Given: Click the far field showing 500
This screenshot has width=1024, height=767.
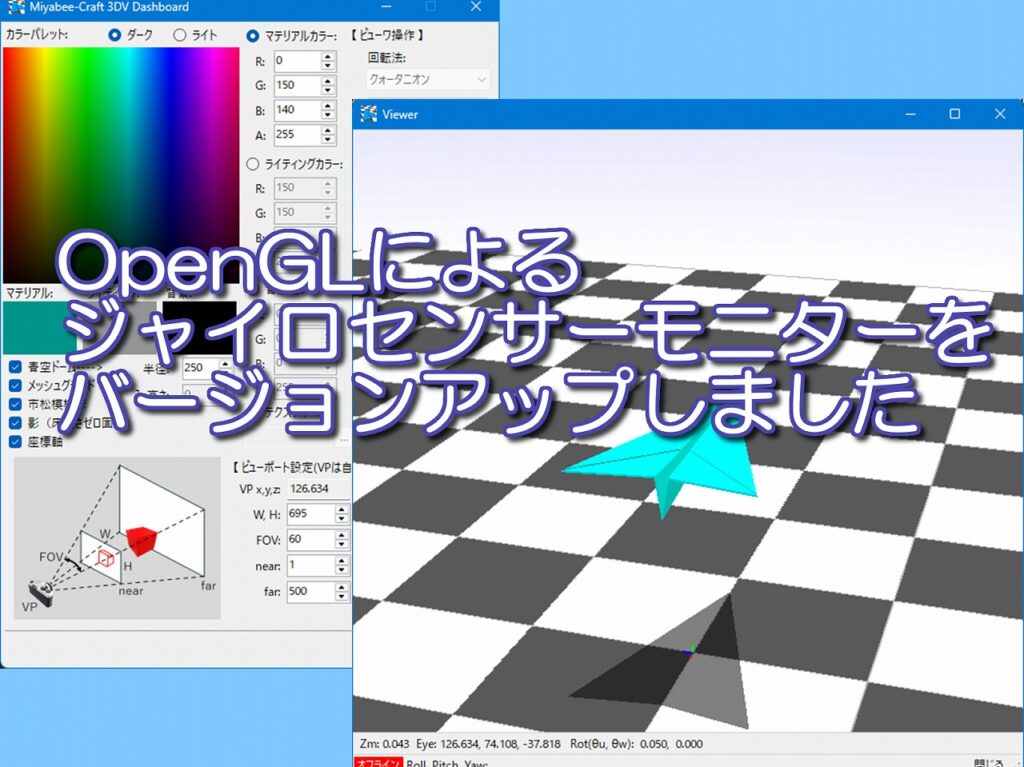Looking at the screenshot, I should point(311,591).
